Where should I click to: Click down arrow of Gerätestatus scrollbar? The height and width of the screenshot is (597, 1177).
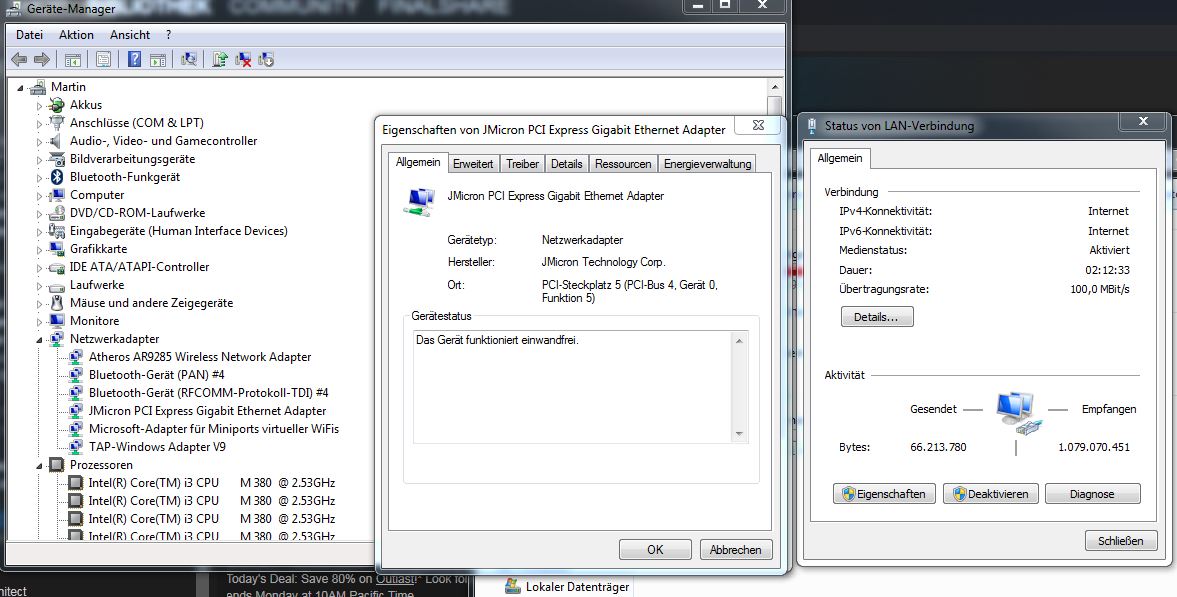pyautogui.click(x=739, y=434)
